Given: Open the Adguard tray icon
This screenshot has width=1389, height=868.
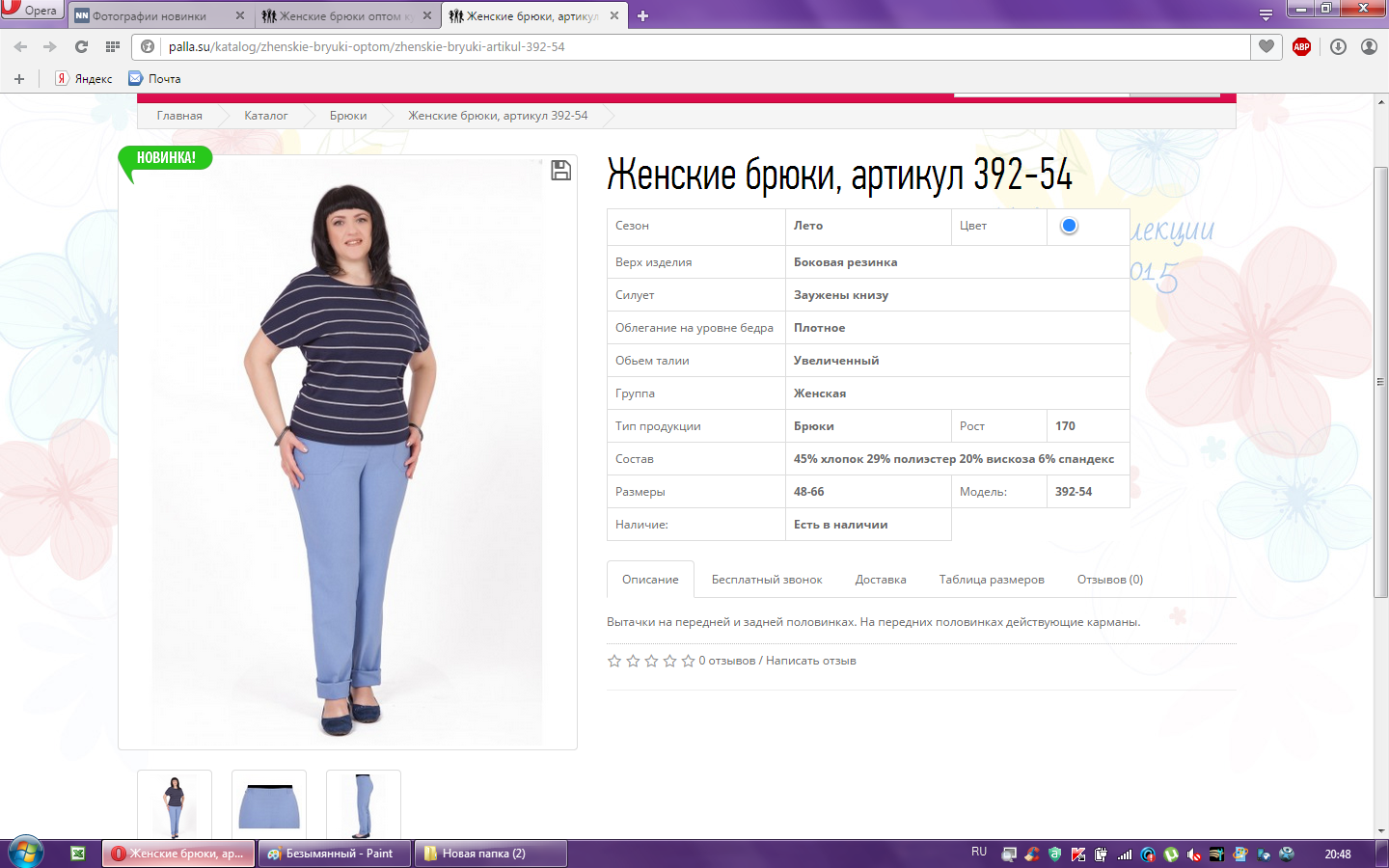Looking at the screenshot, I should coord(1055,854).
